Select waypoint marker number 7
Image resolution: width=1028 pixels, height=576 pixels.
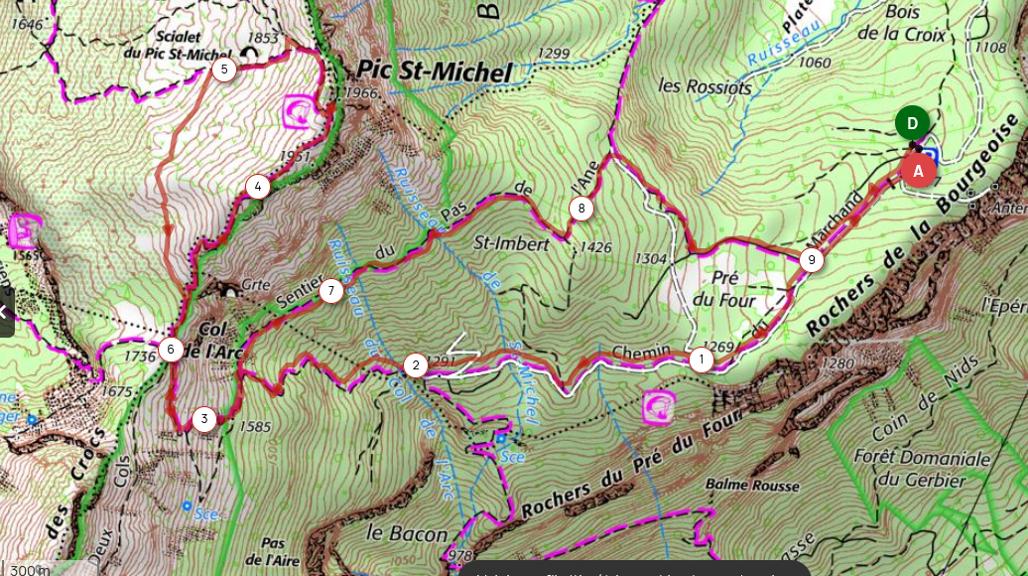(x=331, y=291)
